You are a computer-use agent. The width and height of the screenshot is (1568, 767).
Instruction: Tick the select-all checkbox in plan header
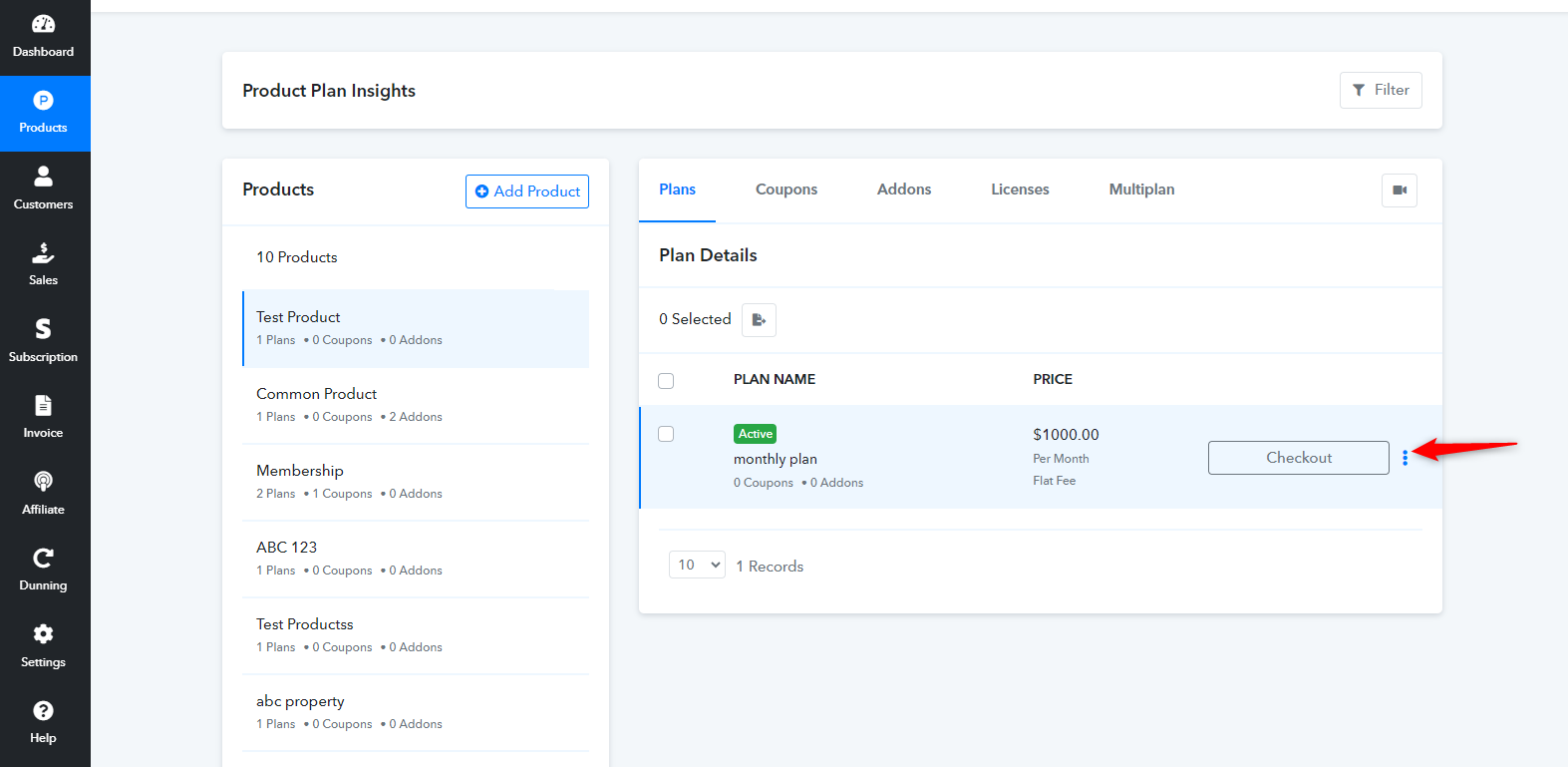[666, 381]
